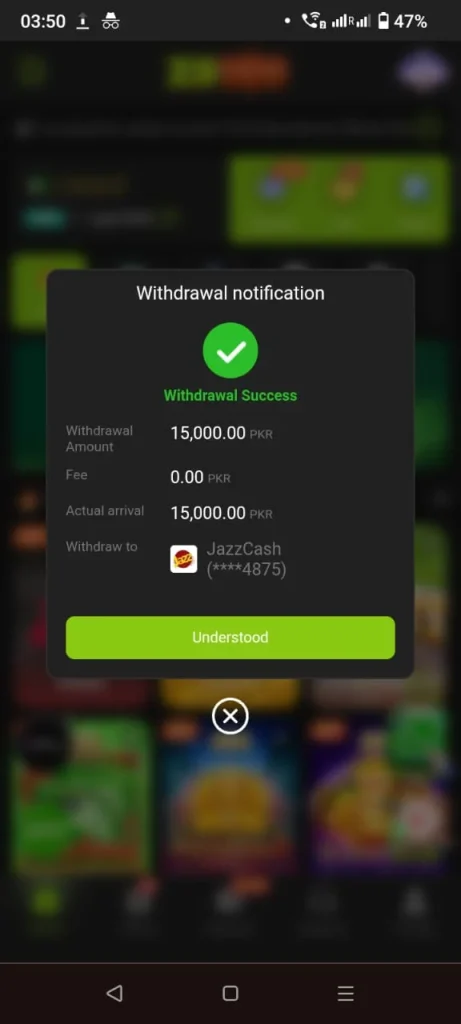Image resolution: width=461 pixels, height=1024 pixels.
Task: Select the Actual arrival 15,000.00 PKR value
Action: (x=221, y=513)
